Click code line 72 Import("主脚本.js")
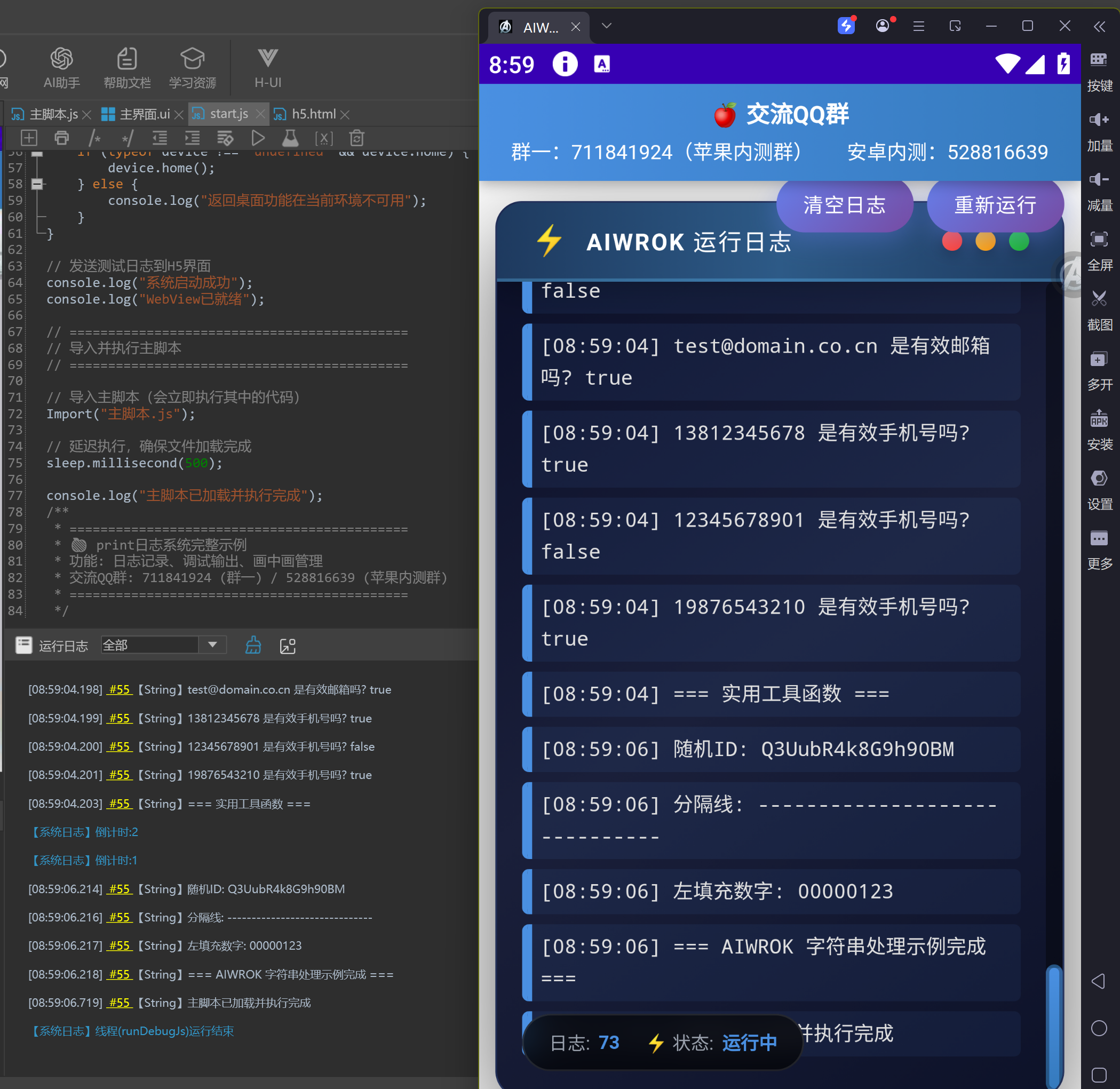 pyautogui.click(x=121, y=414)
